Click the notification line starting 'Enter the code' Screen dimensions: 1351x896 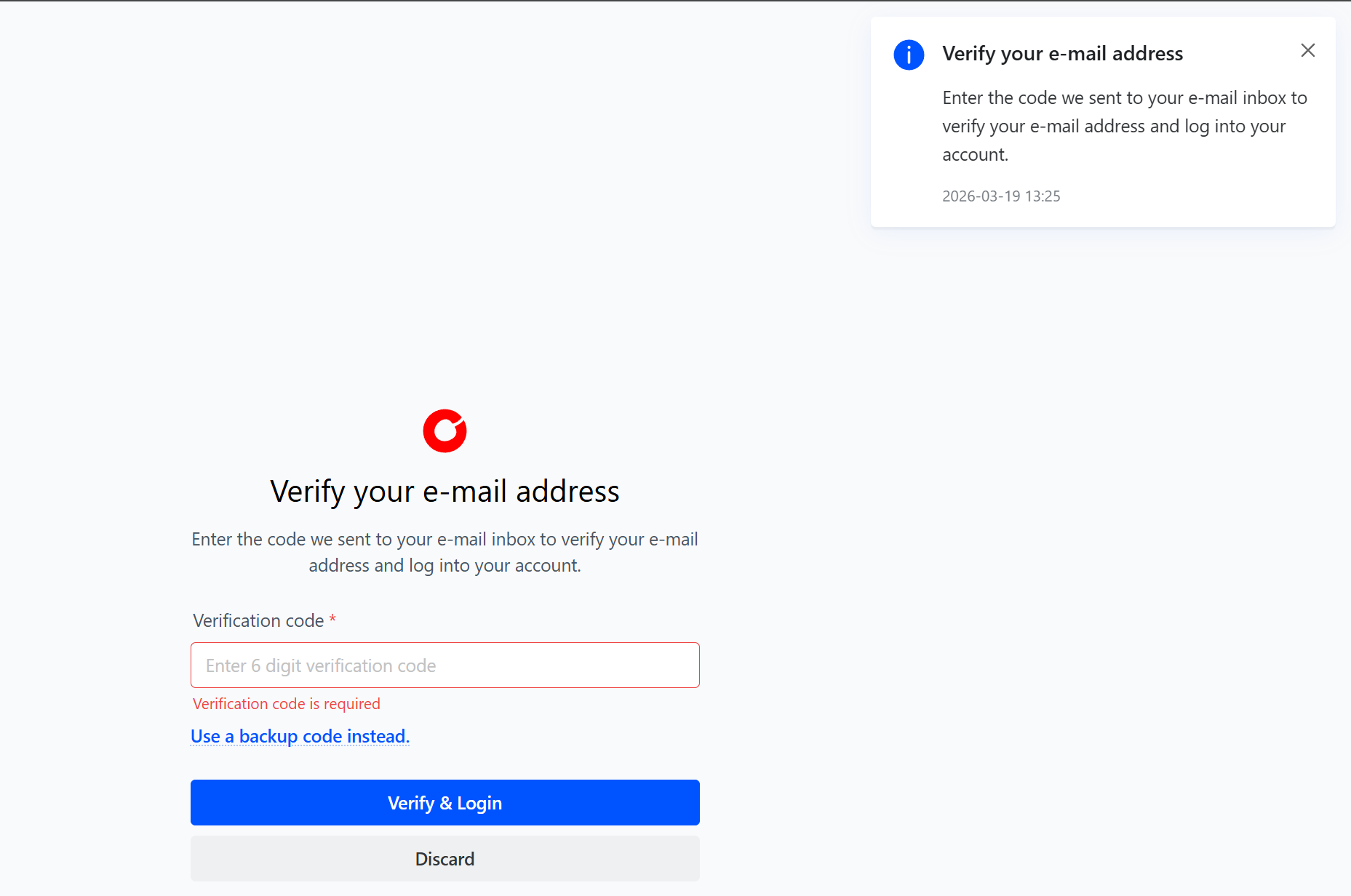tap(1124, 98)
